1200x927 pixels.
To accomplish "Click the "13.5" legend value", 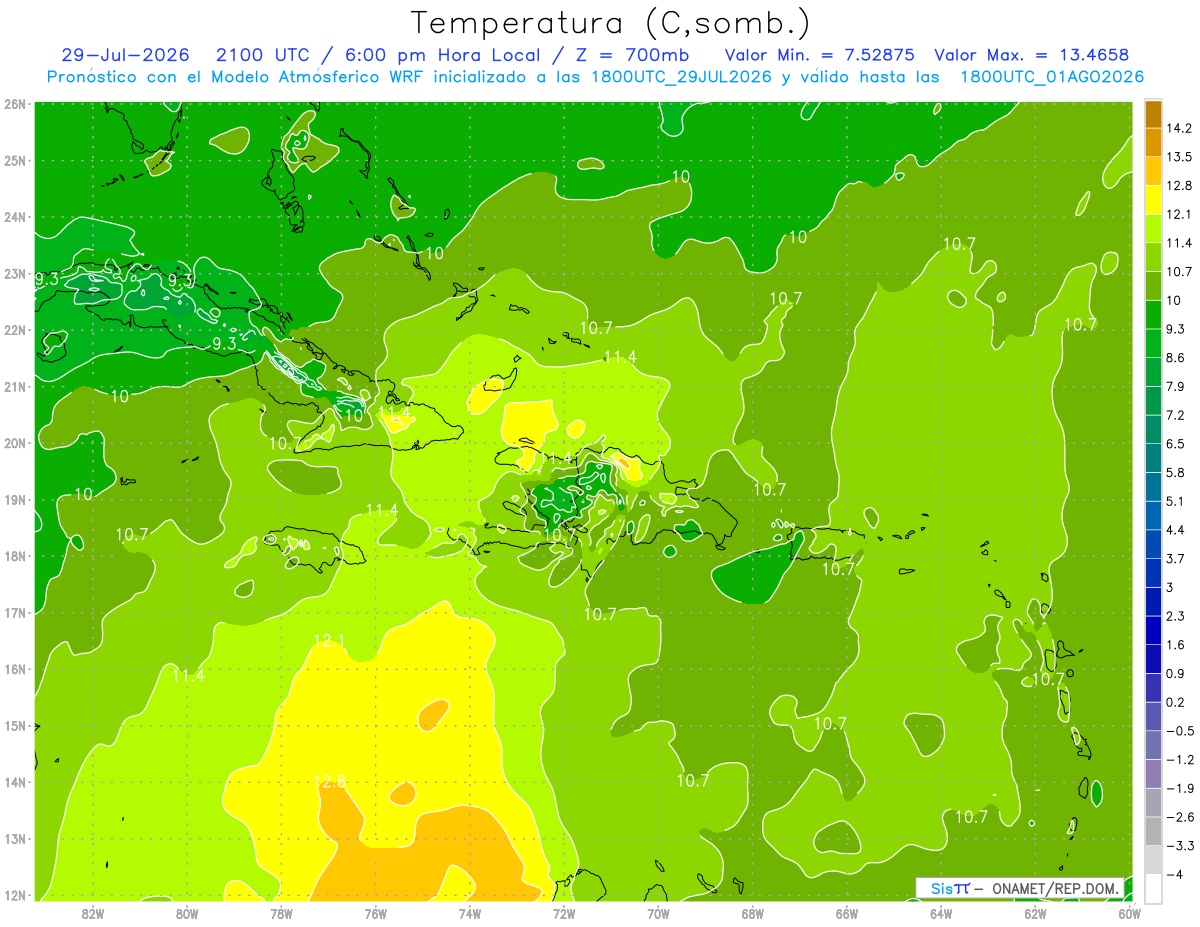I will pyautogui.click(x=1179, y=157).
